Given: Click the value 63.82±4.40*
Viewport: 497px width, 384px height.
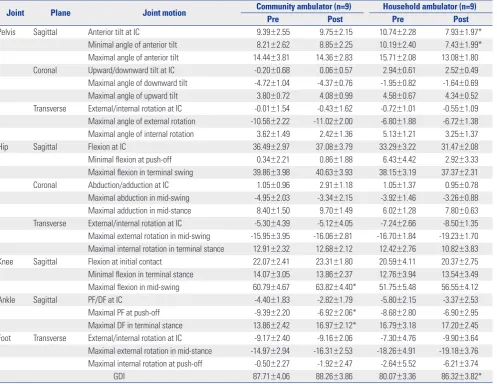Looking at the screenshot, I should click(336, 287).
